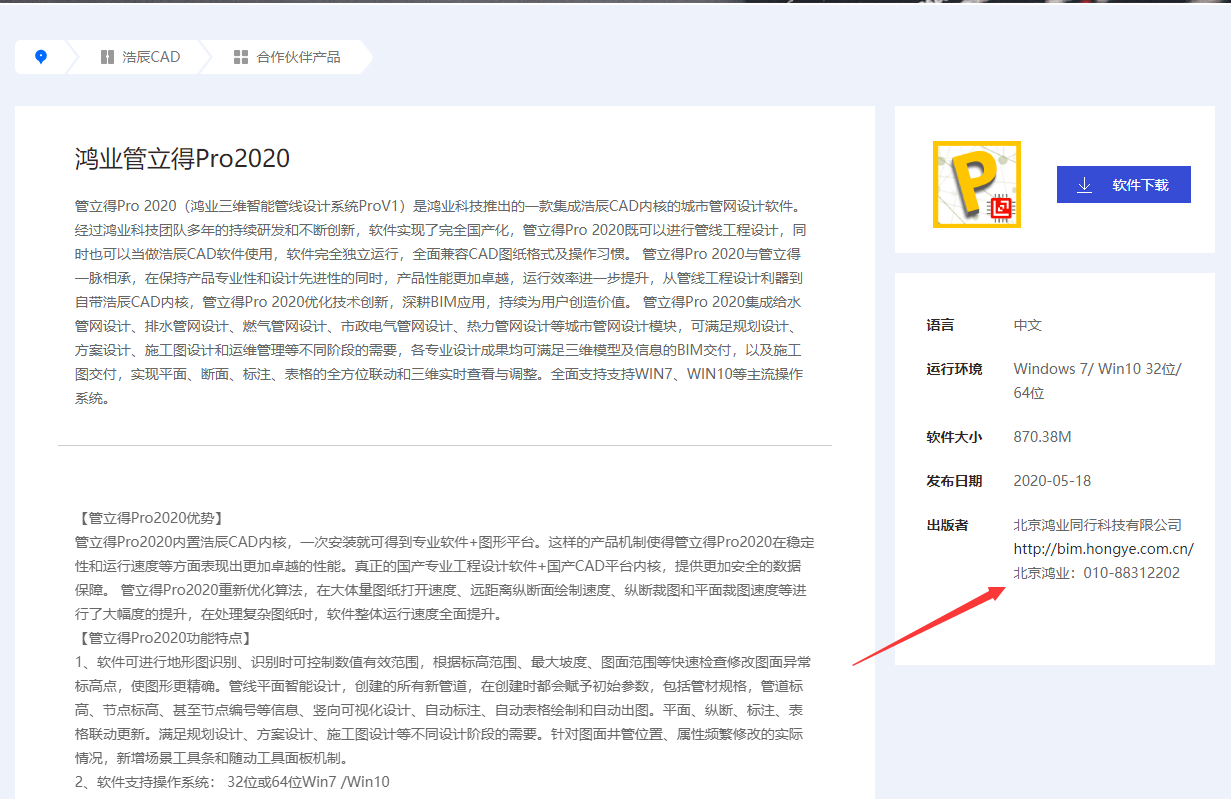Click the 中文 language value
Viewport: 1231px width, 799px height.
pyautogui.click(x=1027, y=325)
